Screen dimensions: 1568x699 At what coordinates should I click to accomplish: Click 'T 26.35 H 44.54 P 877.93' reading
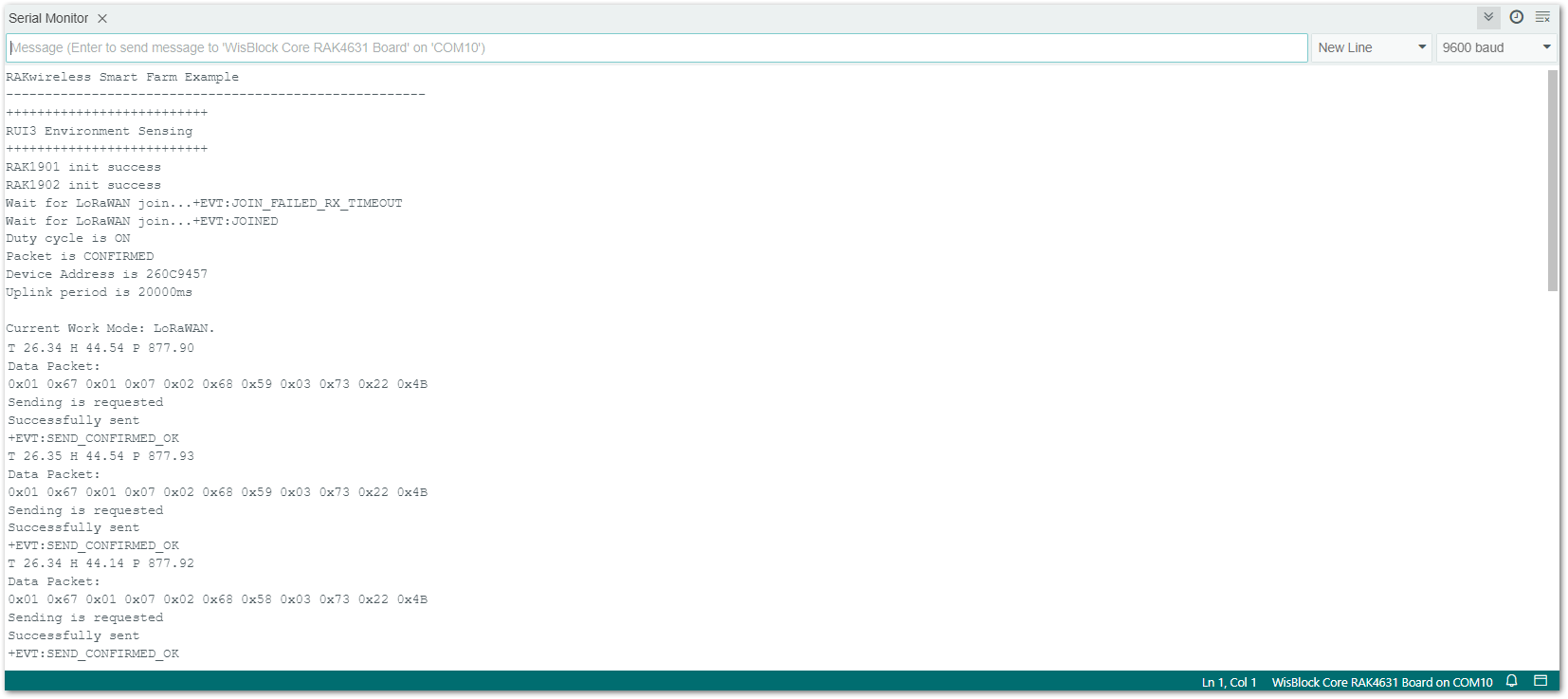click(100, 456)
